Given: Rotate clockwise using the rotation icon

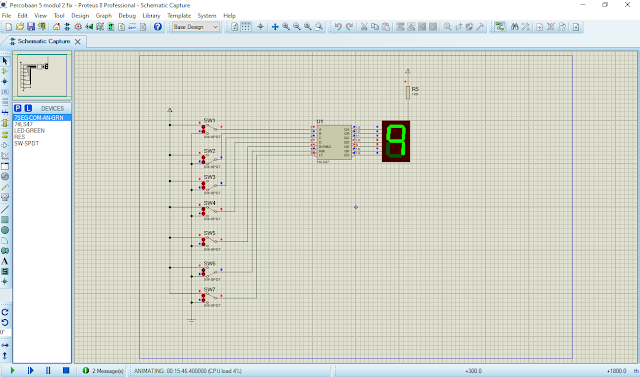Looking at the screenshot, I should [x=5, y=312].
